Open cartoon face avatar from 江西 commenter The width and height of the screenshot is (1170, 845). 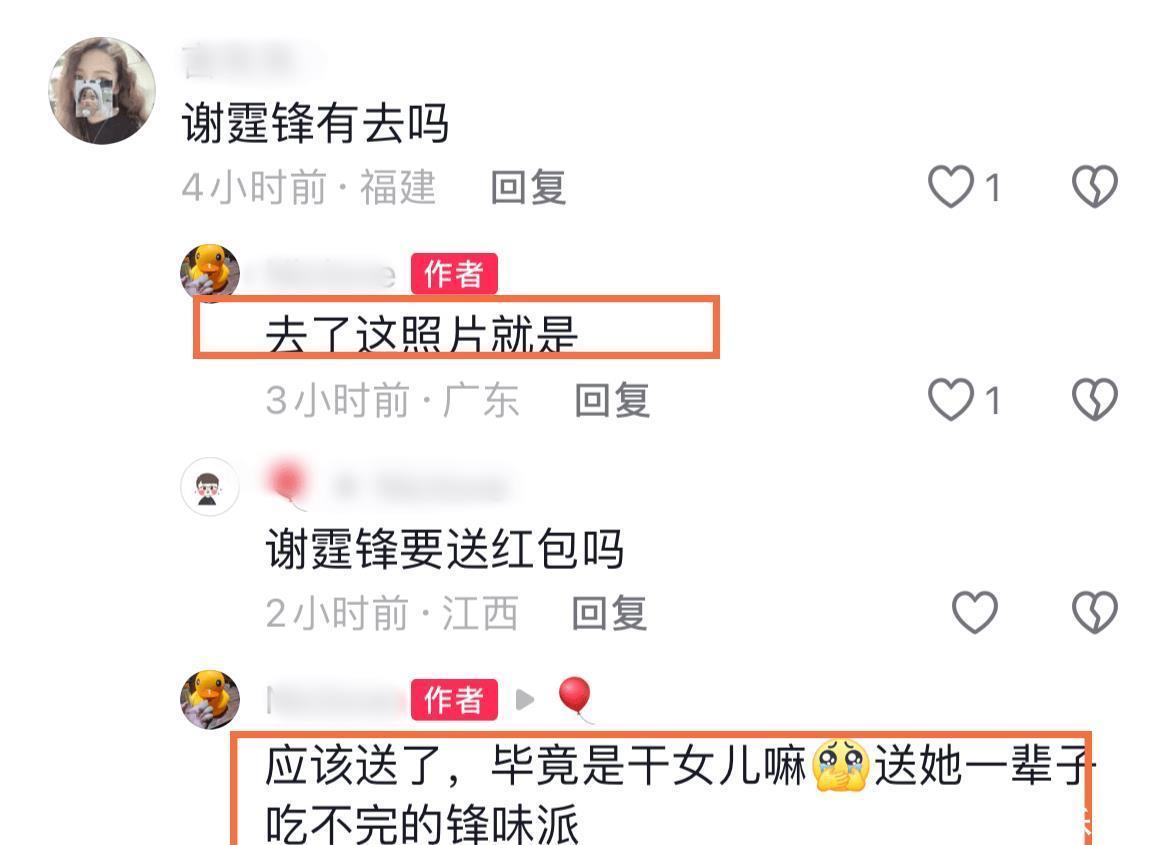click(210, 487)
